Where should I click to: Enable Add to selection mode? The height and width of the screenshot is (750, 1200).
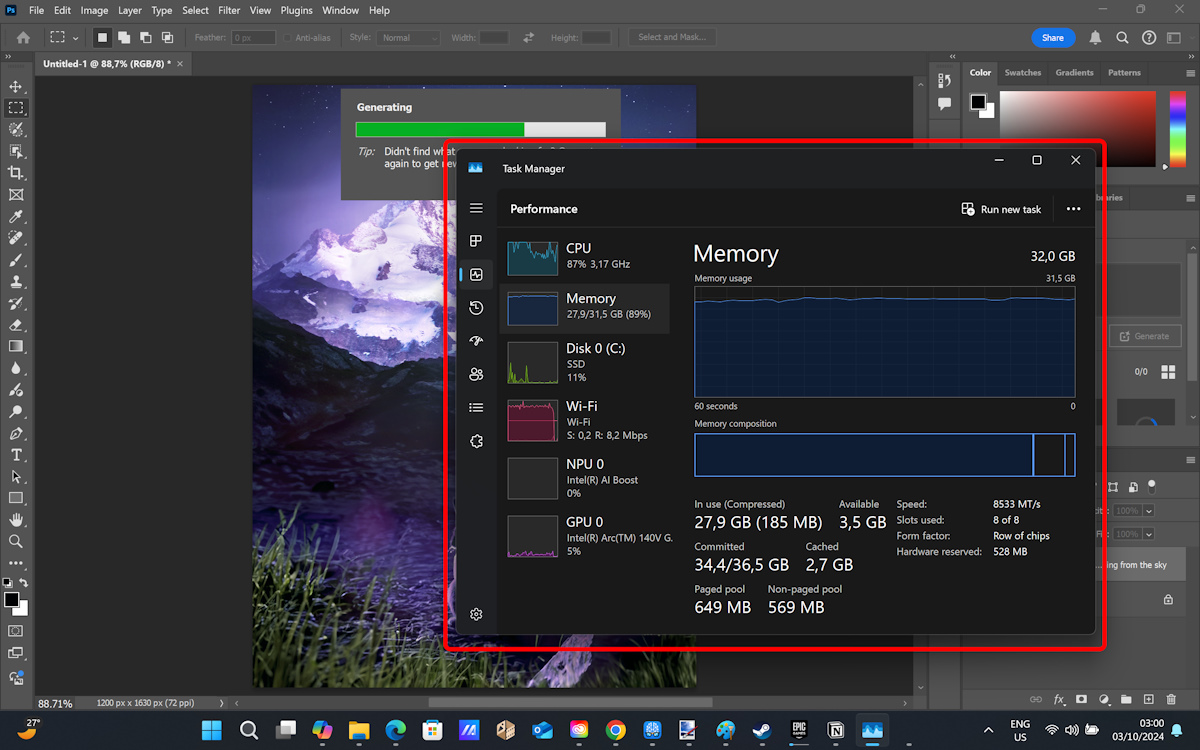coord(124,38)
